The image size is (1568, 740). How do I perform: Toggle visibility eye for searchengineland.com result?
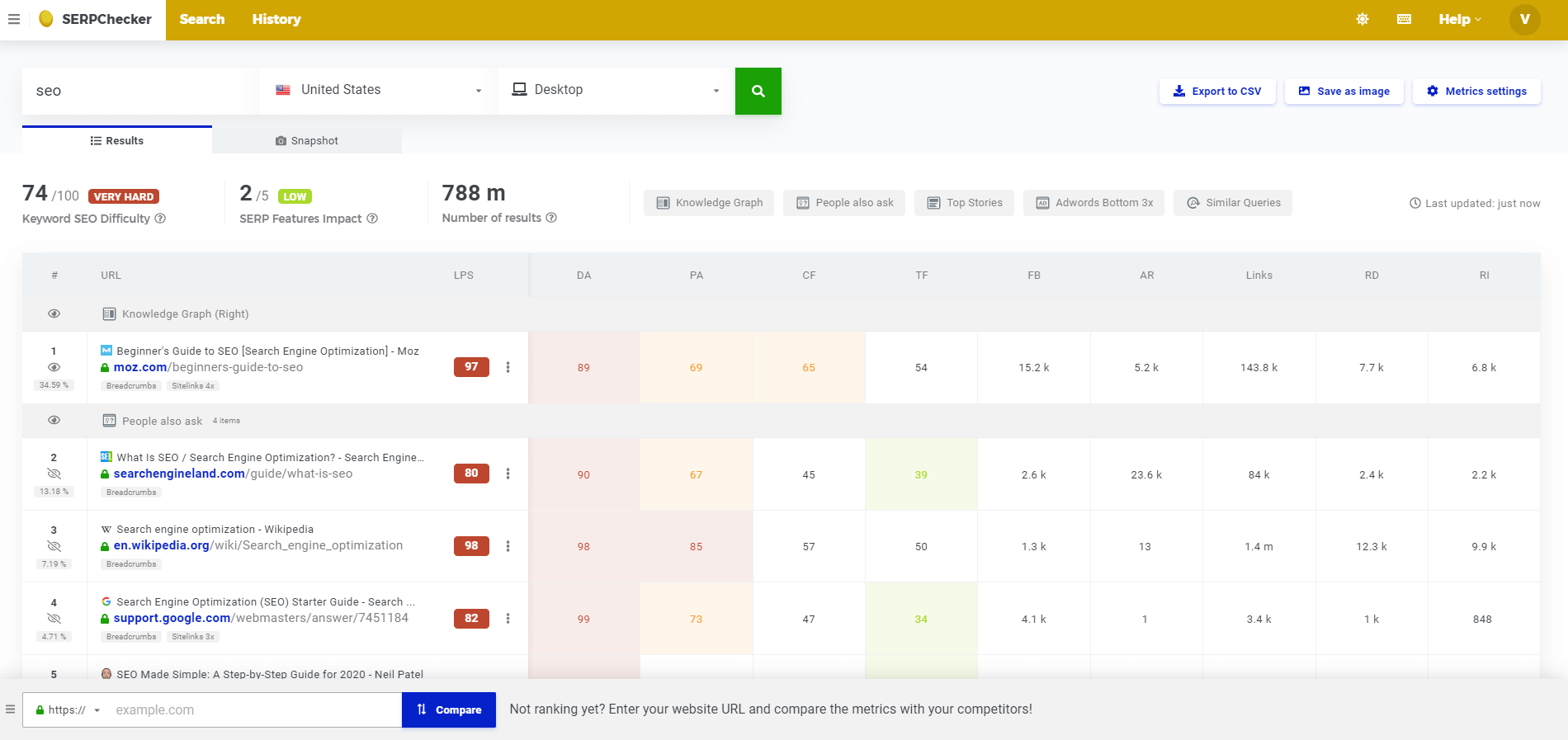click(x=54, y=474)
